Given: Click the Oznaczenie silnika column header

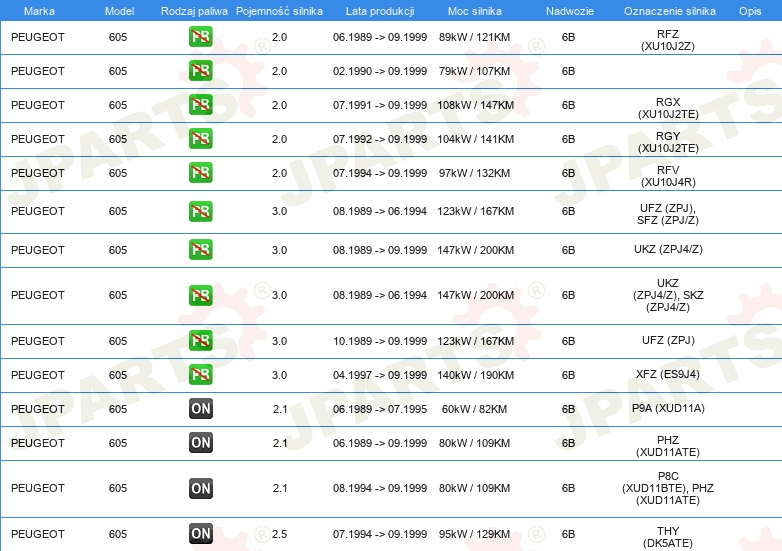Looking at the screenshot, I should click(x=669, y=11).
